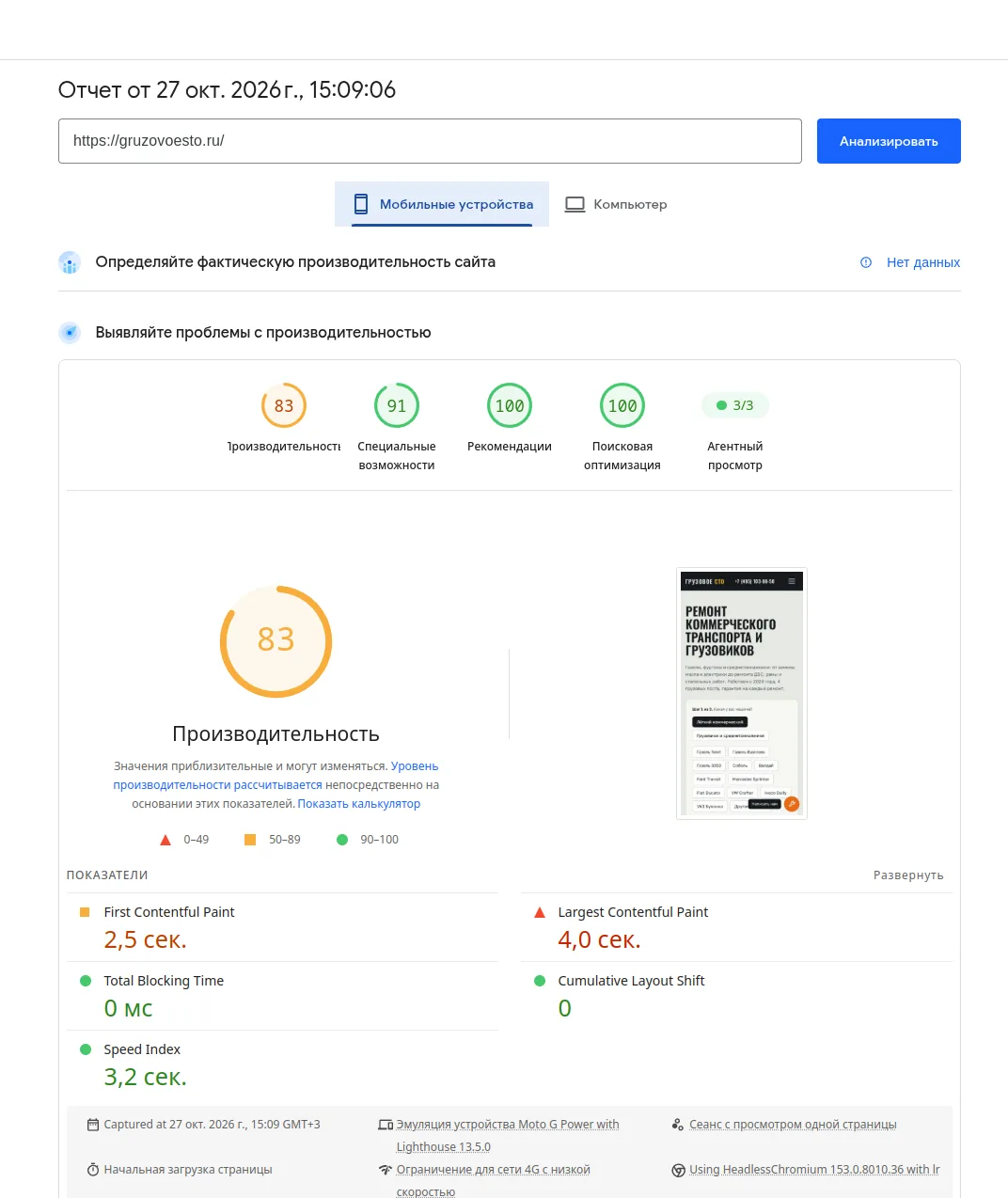Click the calendar icon near 'Captured at'
Image resolution: width=1008 pixels, height=1198 pixels.
point(93,1125)
